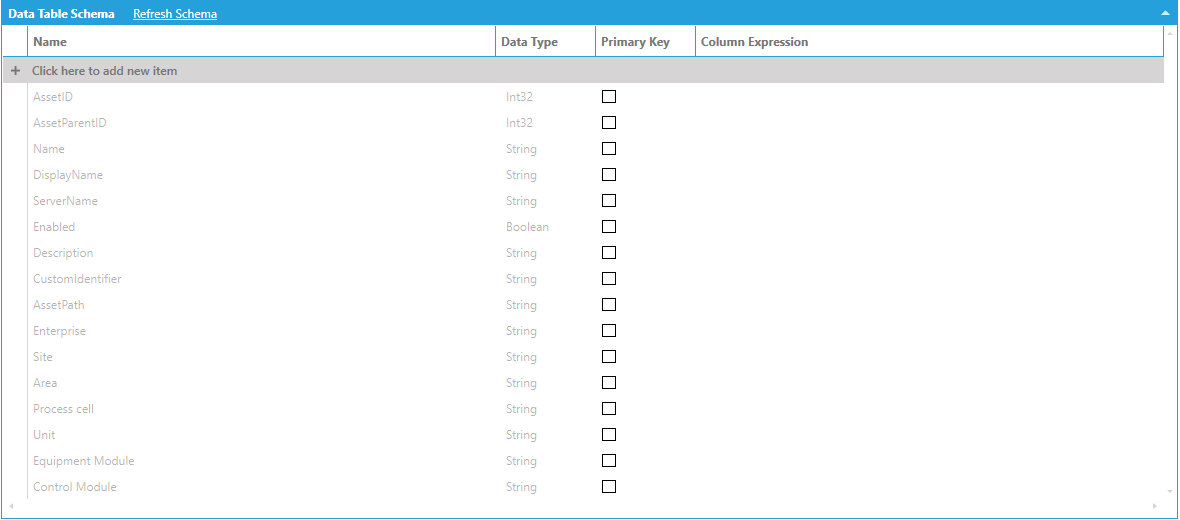The width and height of the screenshot is (1180, 520).
Task: Collapse the Data Table Schema panel
Action: (1164, 14)
